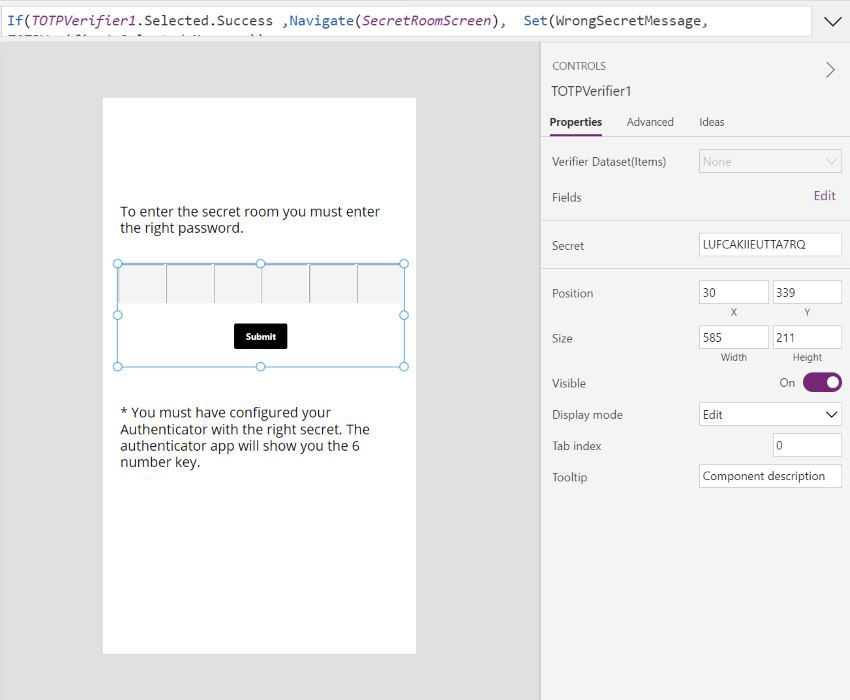Click the Height size field
The width and height of the screenshot is (850, 700).
click(807, 337)
